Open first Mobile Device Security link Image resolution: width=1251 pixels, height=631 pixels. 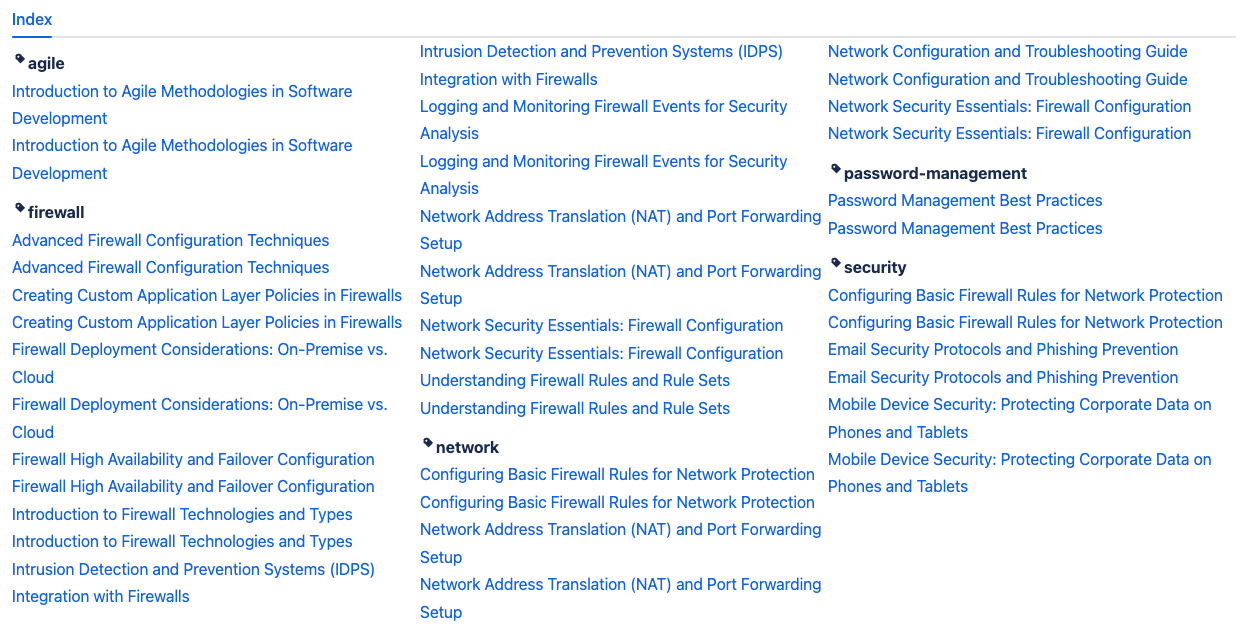pos(1019,418)
